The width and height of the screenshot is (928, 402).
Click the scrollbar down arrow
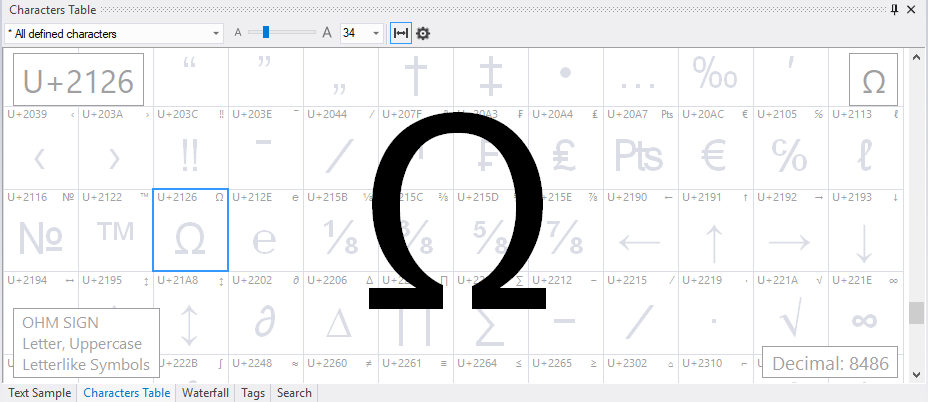[916, 374]
